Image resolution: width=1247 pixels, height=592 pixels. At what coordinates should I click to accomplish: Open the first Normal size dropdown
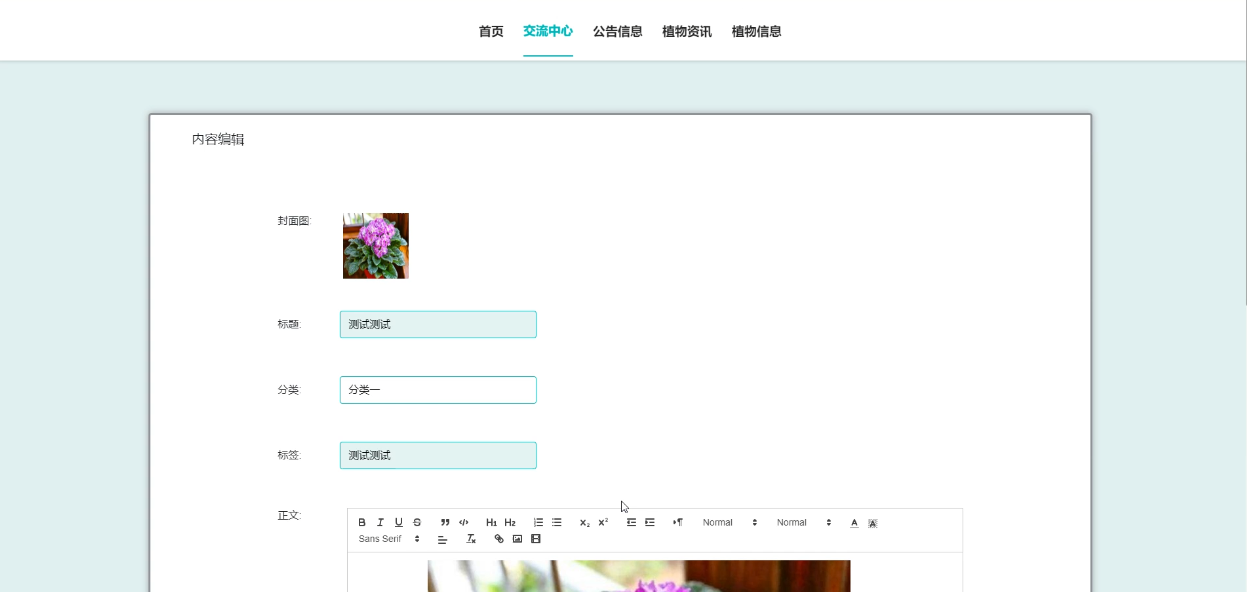point(730,522)
